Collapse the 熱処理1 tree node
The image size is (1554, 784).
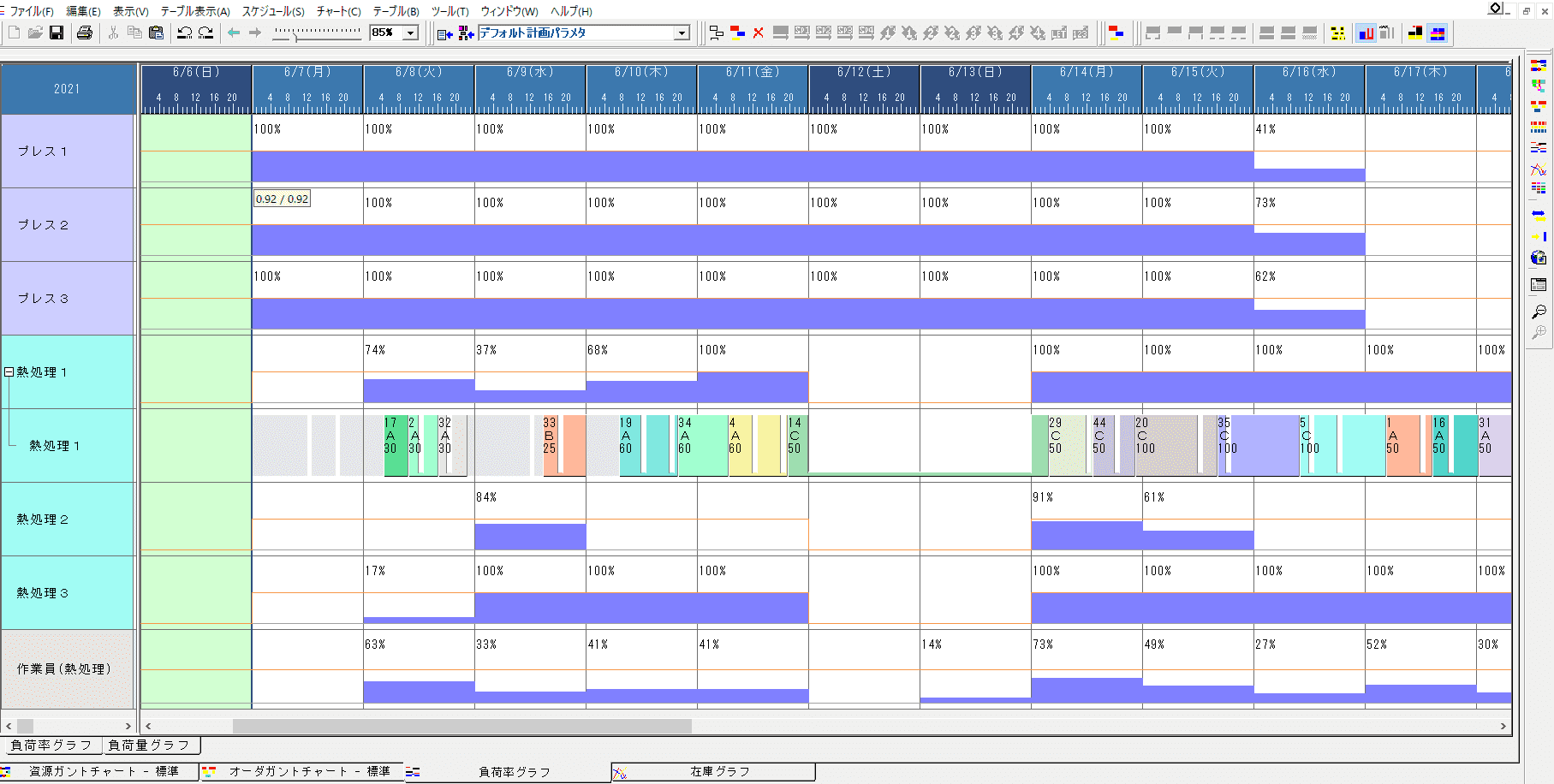pos(9,372)
